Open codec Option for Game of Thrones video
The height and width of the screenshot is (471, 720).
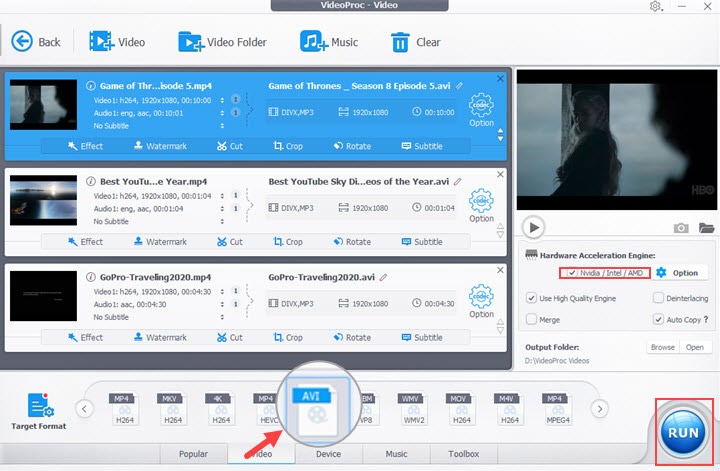[481, 110]
